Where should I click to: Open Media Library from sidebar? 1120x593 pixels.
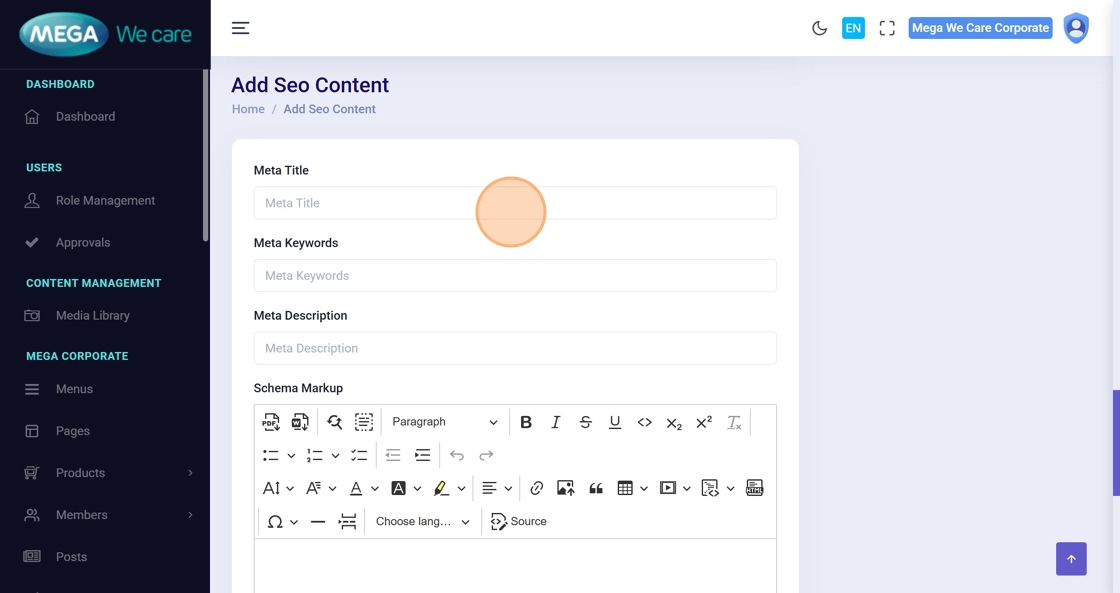coord(93,316)
